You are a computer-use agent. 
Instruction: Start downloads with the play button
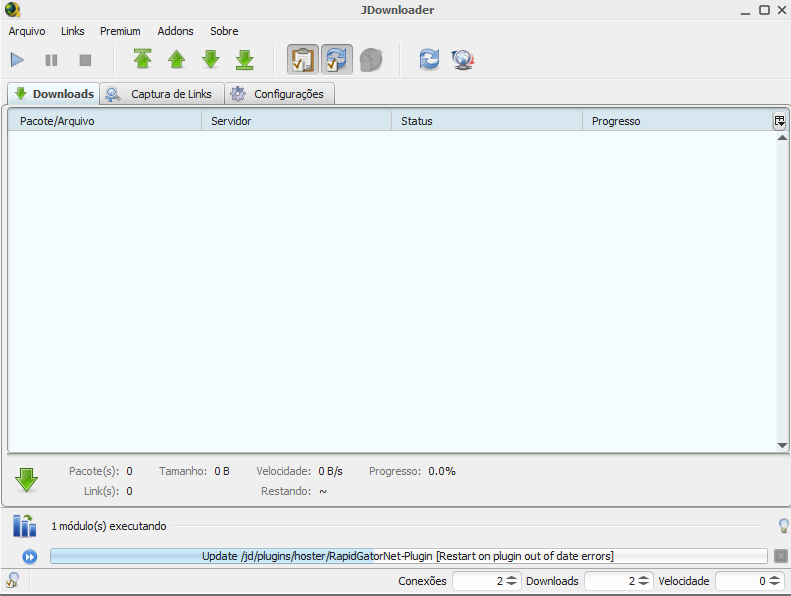point(18,60)
